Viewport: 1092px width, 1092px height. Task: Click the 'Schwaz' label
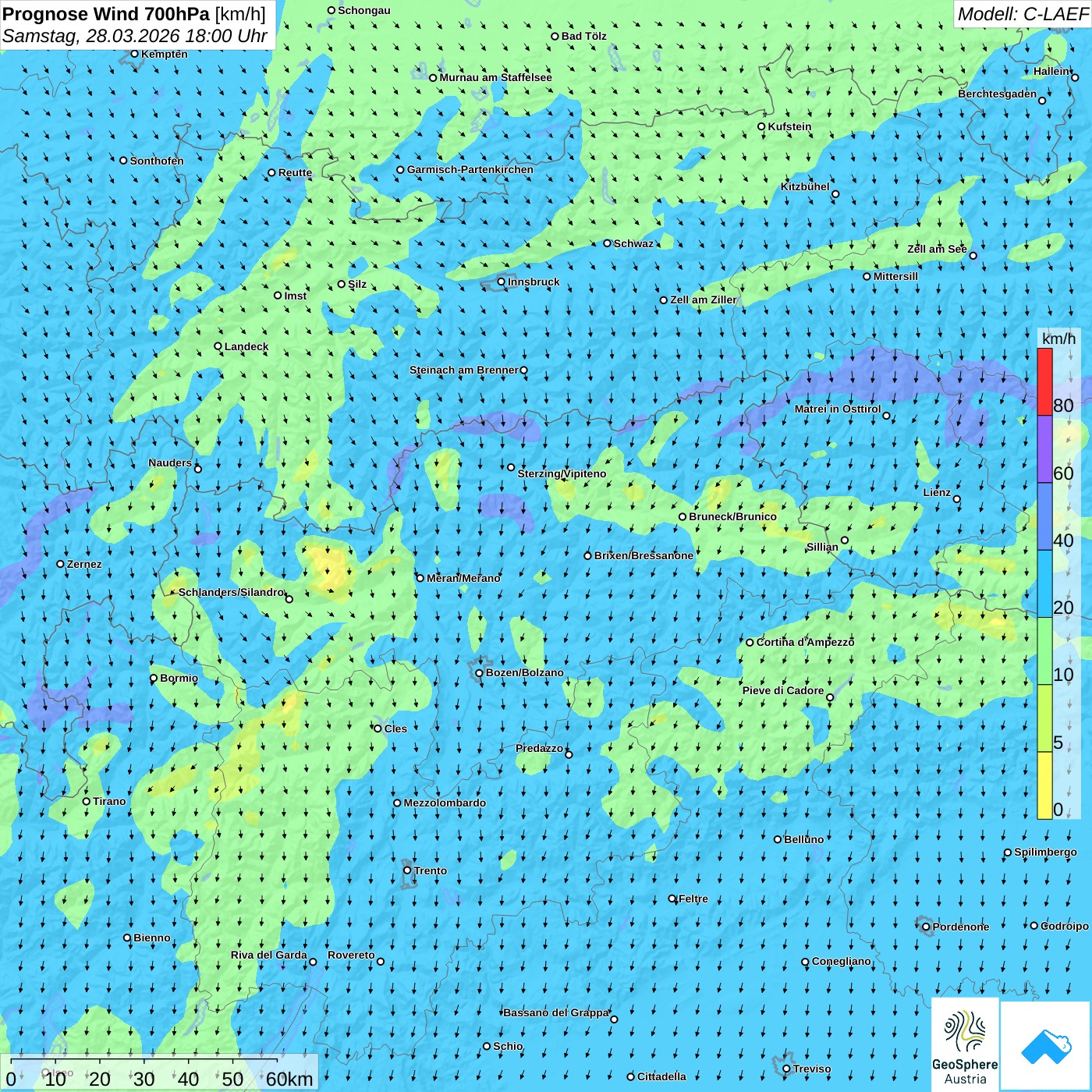(x=633, y=243)
